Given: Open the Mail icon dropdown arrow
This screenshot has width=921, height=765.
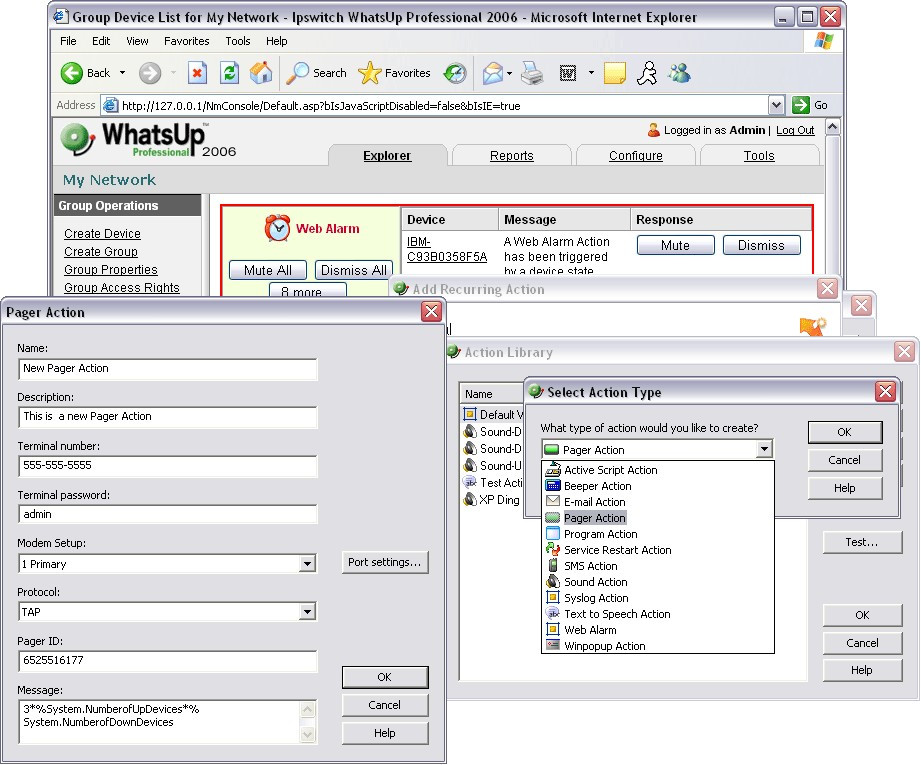Looking at the screenshot, I should tap(509, 73).
